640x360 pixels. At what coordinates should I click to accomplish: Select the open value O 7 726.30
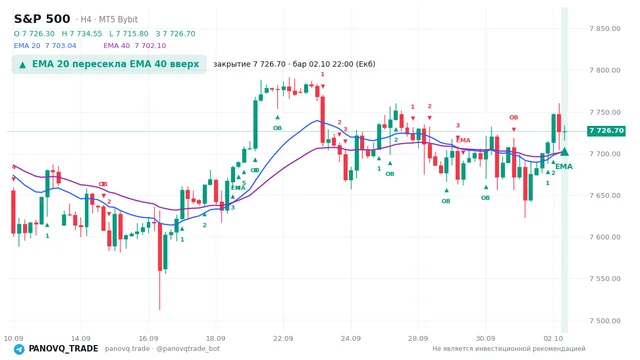pos(34,33)
